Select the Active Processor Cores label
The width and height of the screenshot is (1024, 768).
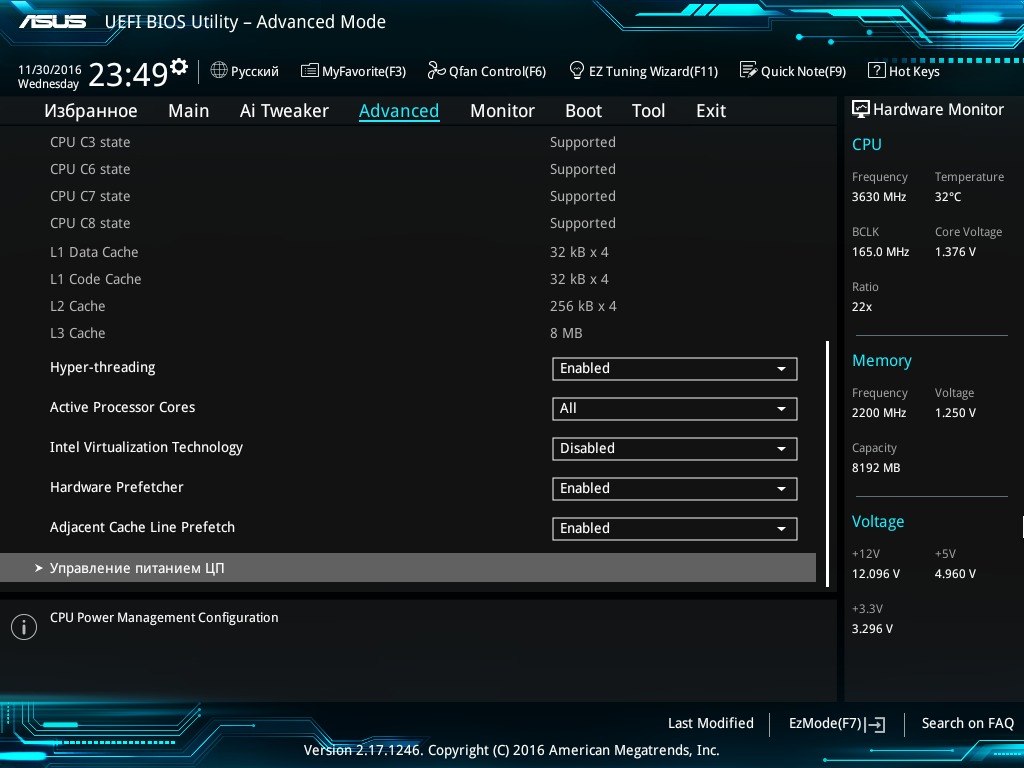(123, 408)
